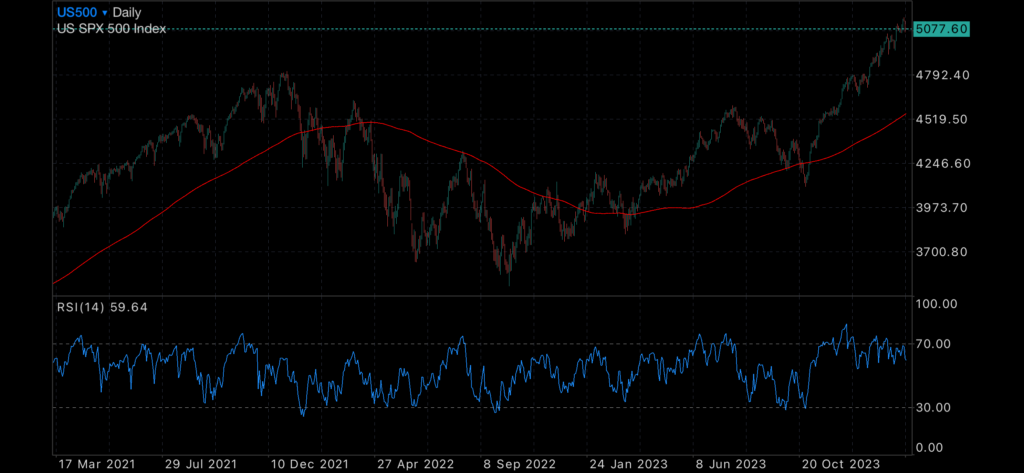Click the 4519.50 price axis label
The image size is (1024, 473).
[x=942, y=120]
